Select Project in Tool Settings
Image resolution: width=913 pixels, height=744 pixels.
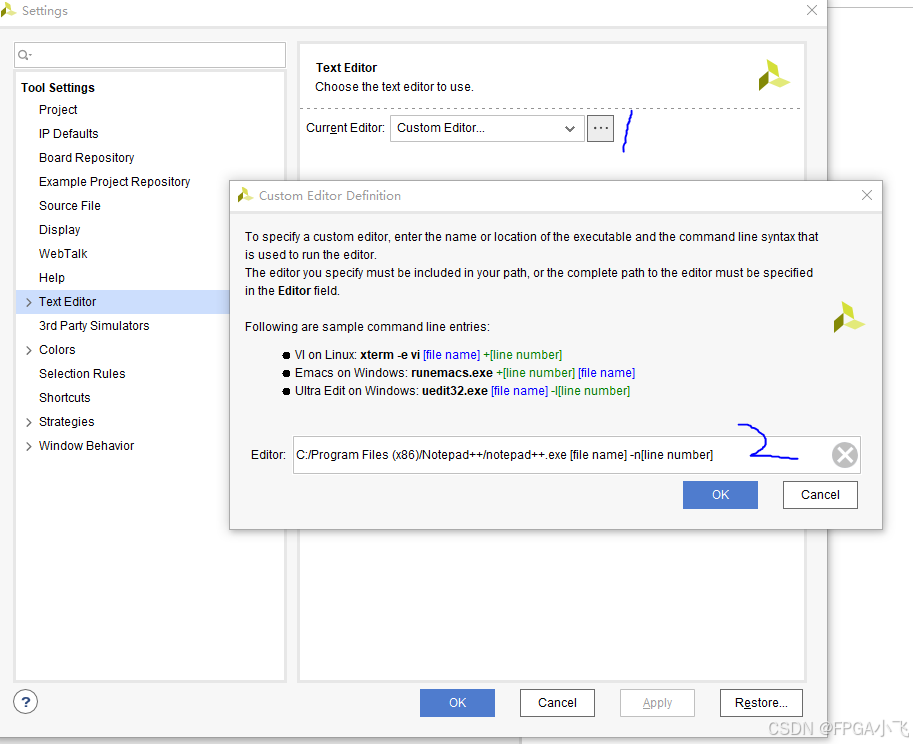click(x=58, y=110)
